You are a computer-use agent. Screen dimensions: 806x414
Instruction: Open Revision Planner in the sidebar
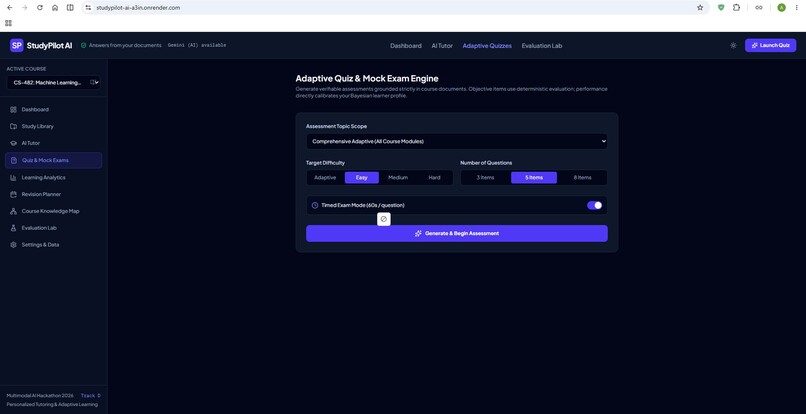point(53,194)
